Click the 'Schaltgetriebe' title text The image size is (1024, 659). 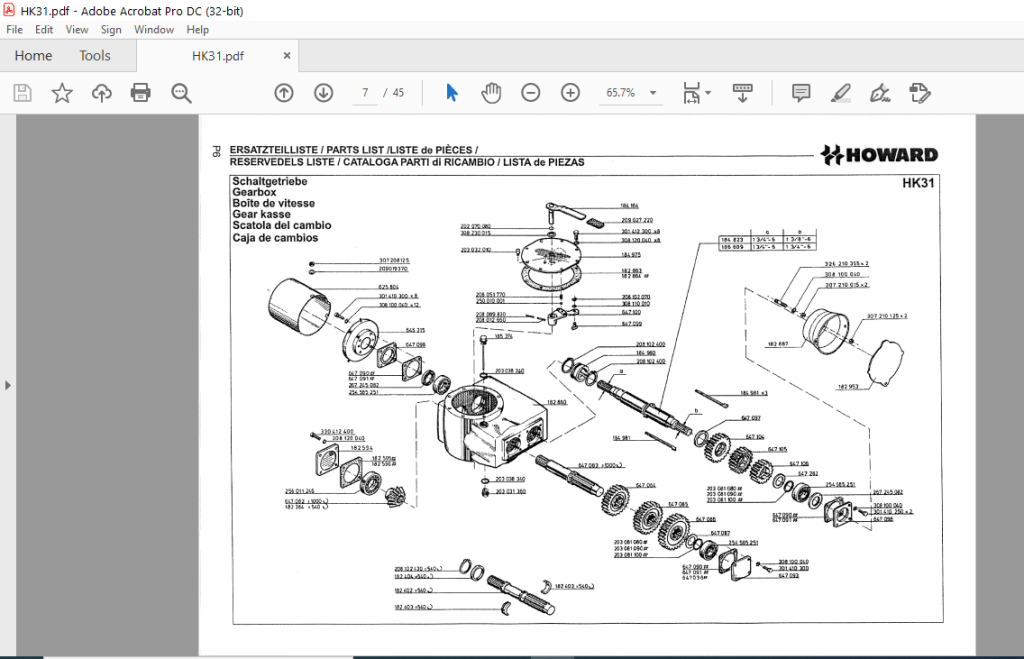(270, 181)
